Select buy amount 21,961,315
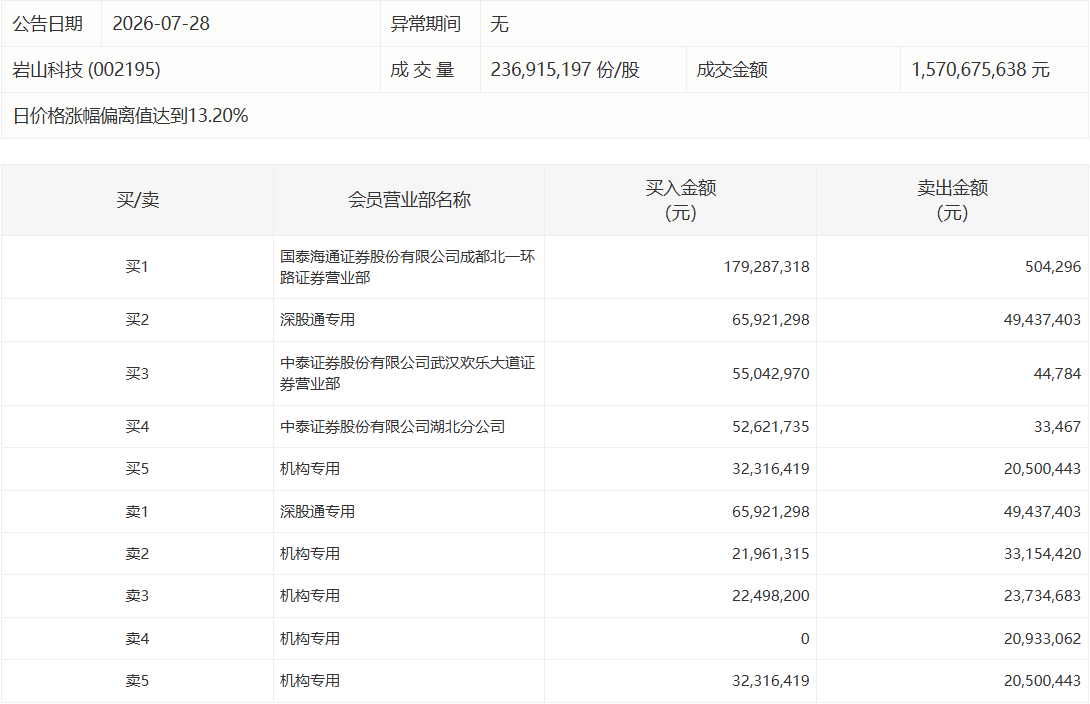1090x704 pixels. [x=770, y=554]
